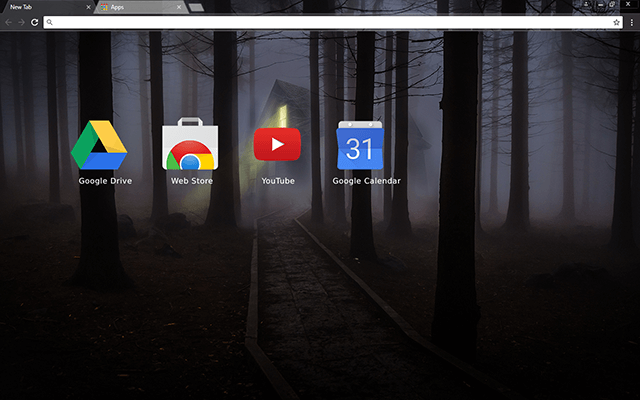Launch the Chrome Web Store app

point(191,146)
